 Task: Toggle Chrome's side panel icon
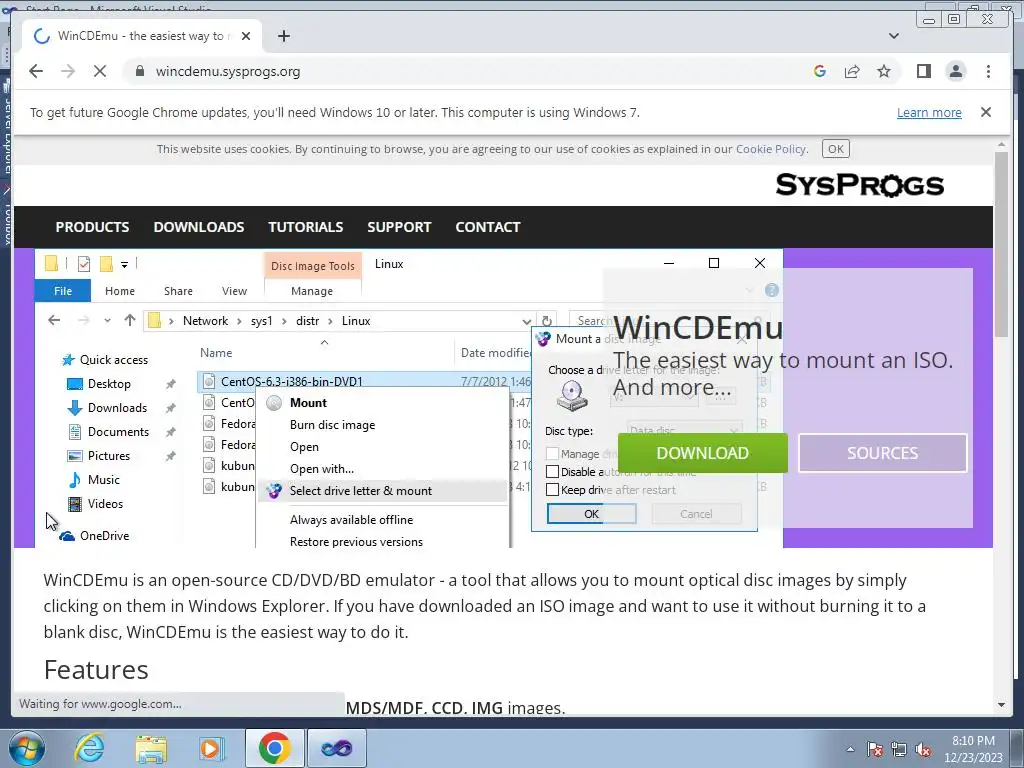[923, 71]
